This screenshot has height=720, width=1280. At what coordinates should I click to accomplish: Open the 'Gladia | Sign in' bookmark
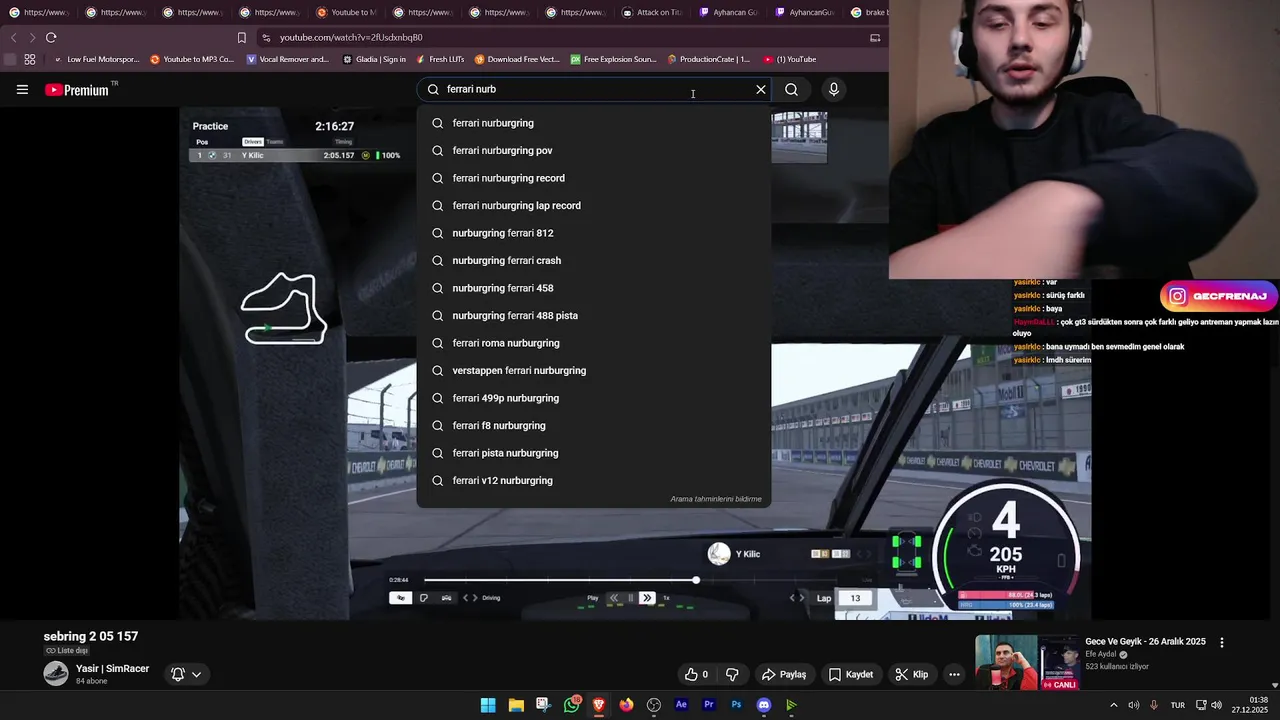coord(374,59)
